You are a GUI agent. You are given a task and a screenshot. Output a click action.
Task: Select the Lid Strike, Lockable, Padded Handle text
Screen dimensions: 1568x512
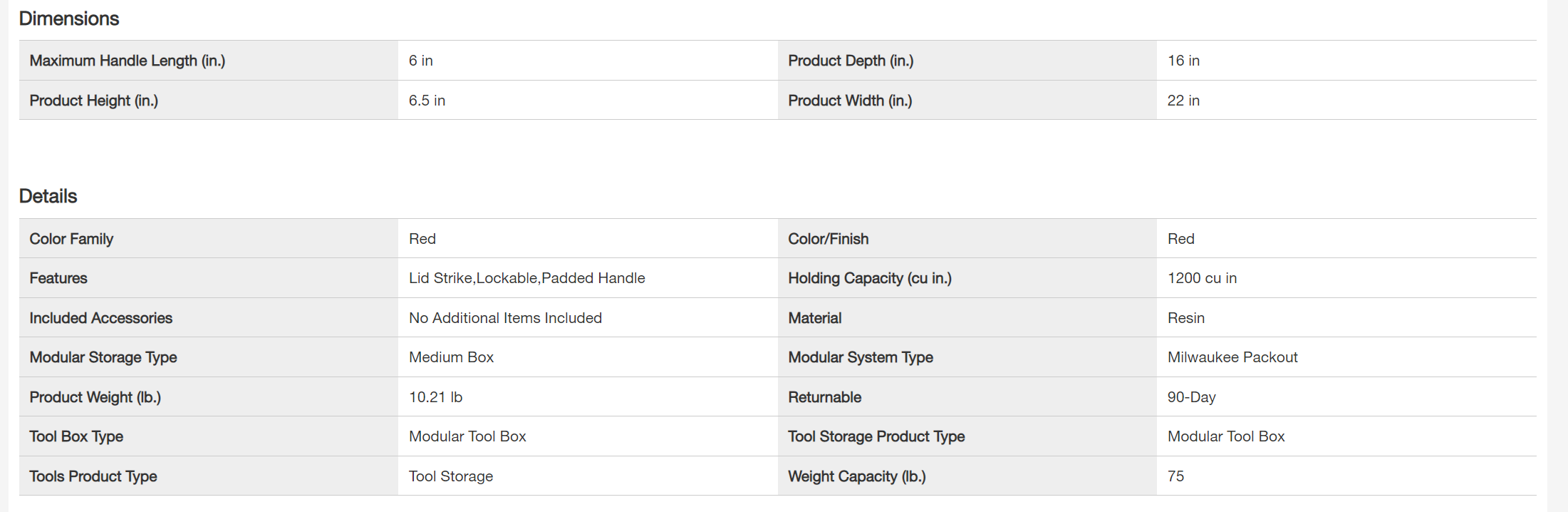[x=526, y=278]
